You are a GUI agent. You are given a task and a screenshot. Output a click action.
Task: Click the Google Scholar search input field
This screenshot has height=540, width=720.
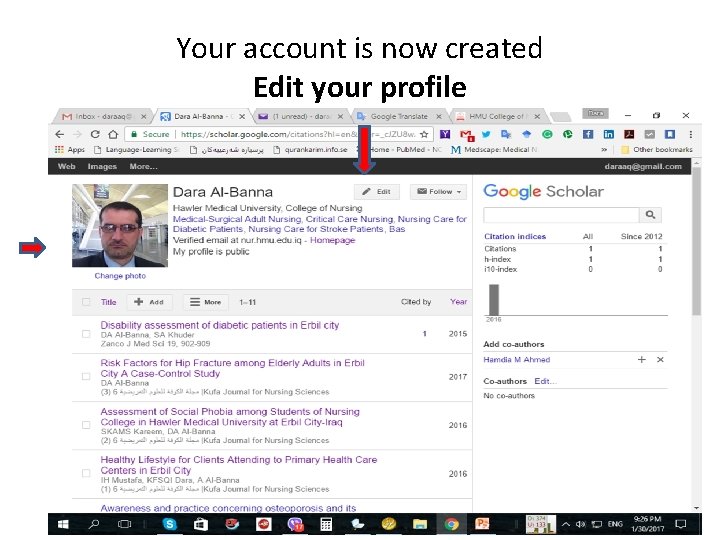point(561,214)
